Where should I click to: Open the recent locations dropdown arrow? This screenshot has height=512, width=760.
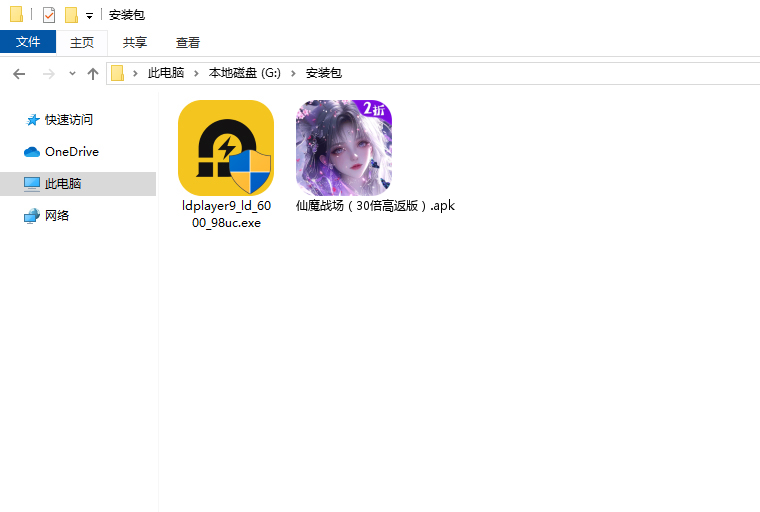(x=72, y=74)
